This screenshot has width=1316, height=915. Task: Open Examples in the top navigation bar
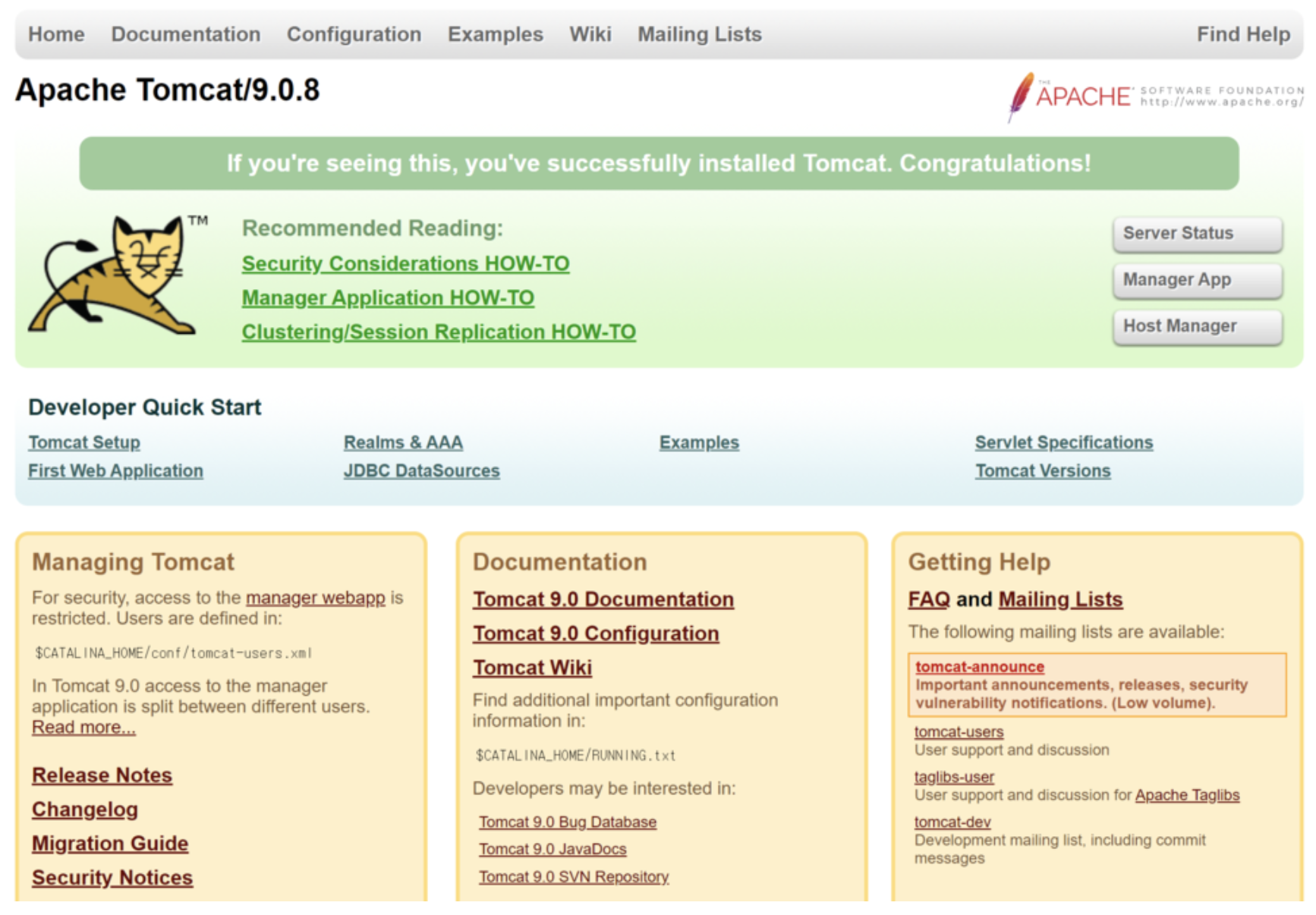[496, 34]
